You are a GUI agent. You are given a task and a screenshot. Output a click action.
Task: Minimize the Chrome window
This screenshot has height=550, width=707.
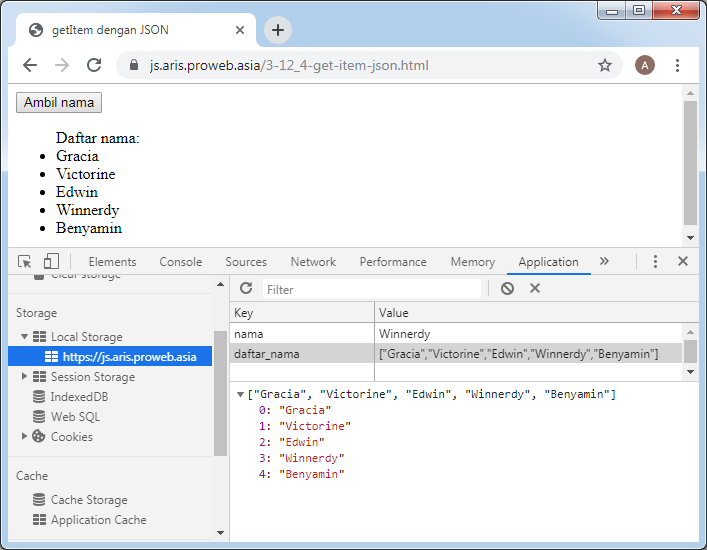pyautogui.click(x=612, y=11)
